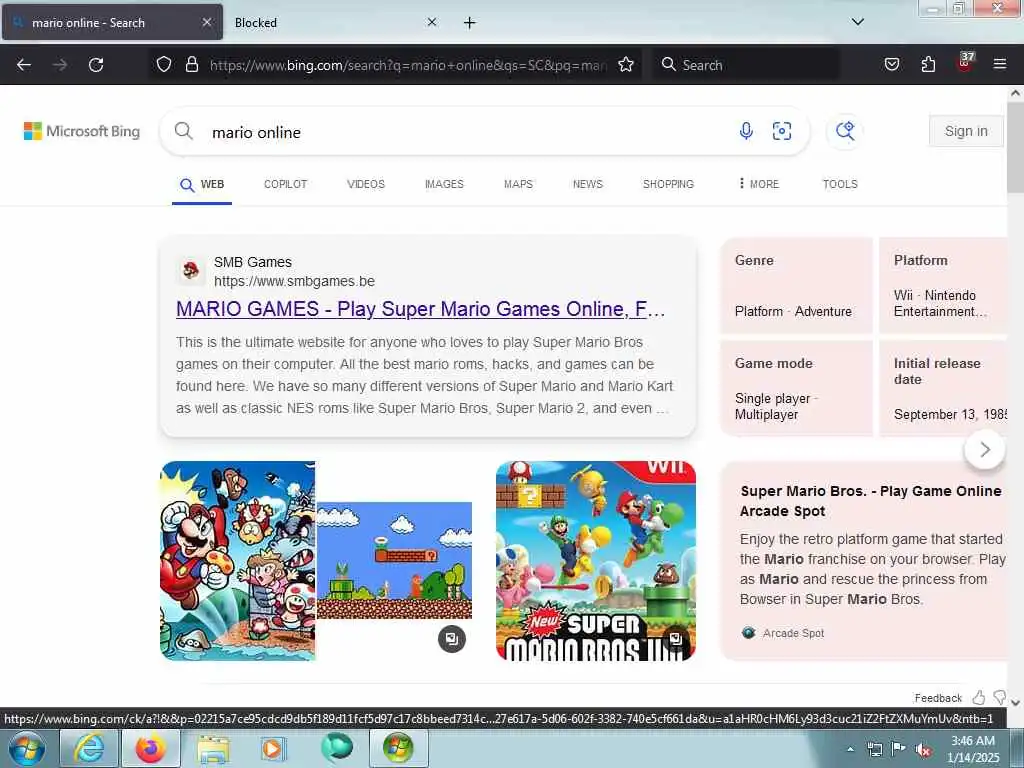Open the Firefox hamburger menu
This screenshot has height=768, width=1024.
click(1000, 64)
